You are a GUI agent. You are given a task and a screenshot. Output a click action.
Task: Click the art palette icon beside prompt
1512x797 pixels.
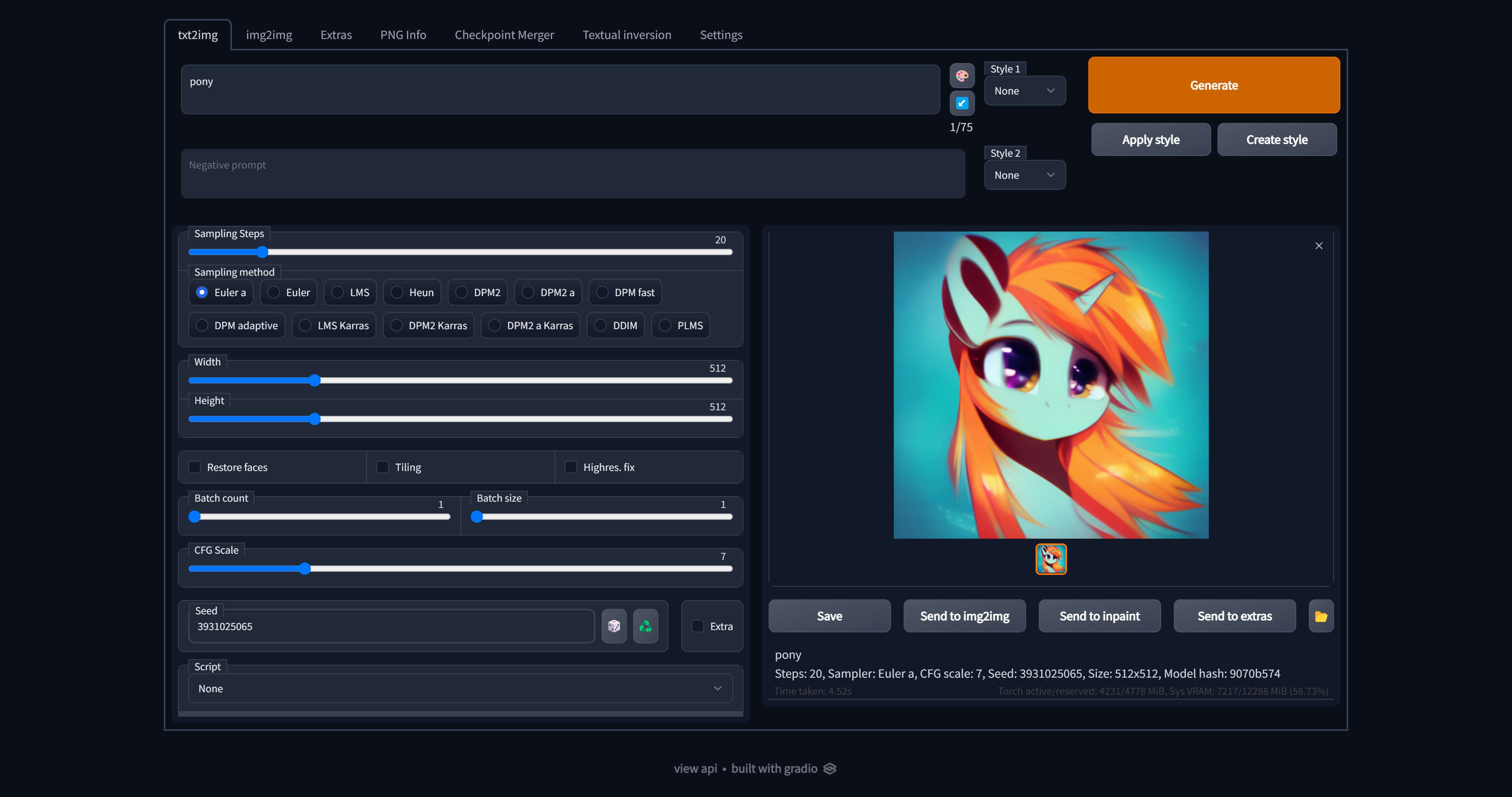pyautogui.click(x=962, y=76)
